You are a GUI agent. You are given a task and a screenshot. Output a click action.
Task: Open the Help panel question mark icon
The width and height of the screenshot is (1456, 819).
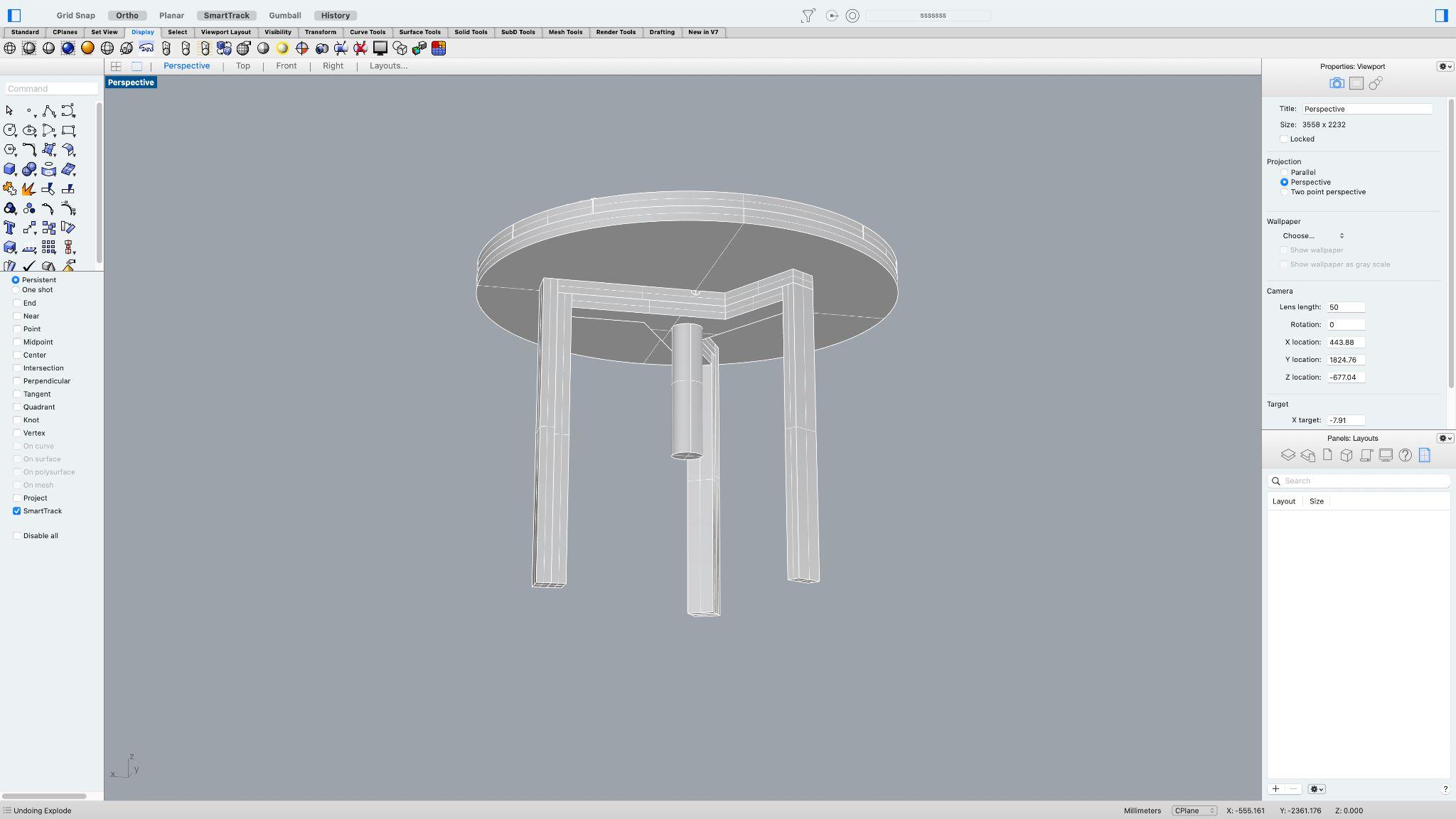click(x=1405, y=456)
